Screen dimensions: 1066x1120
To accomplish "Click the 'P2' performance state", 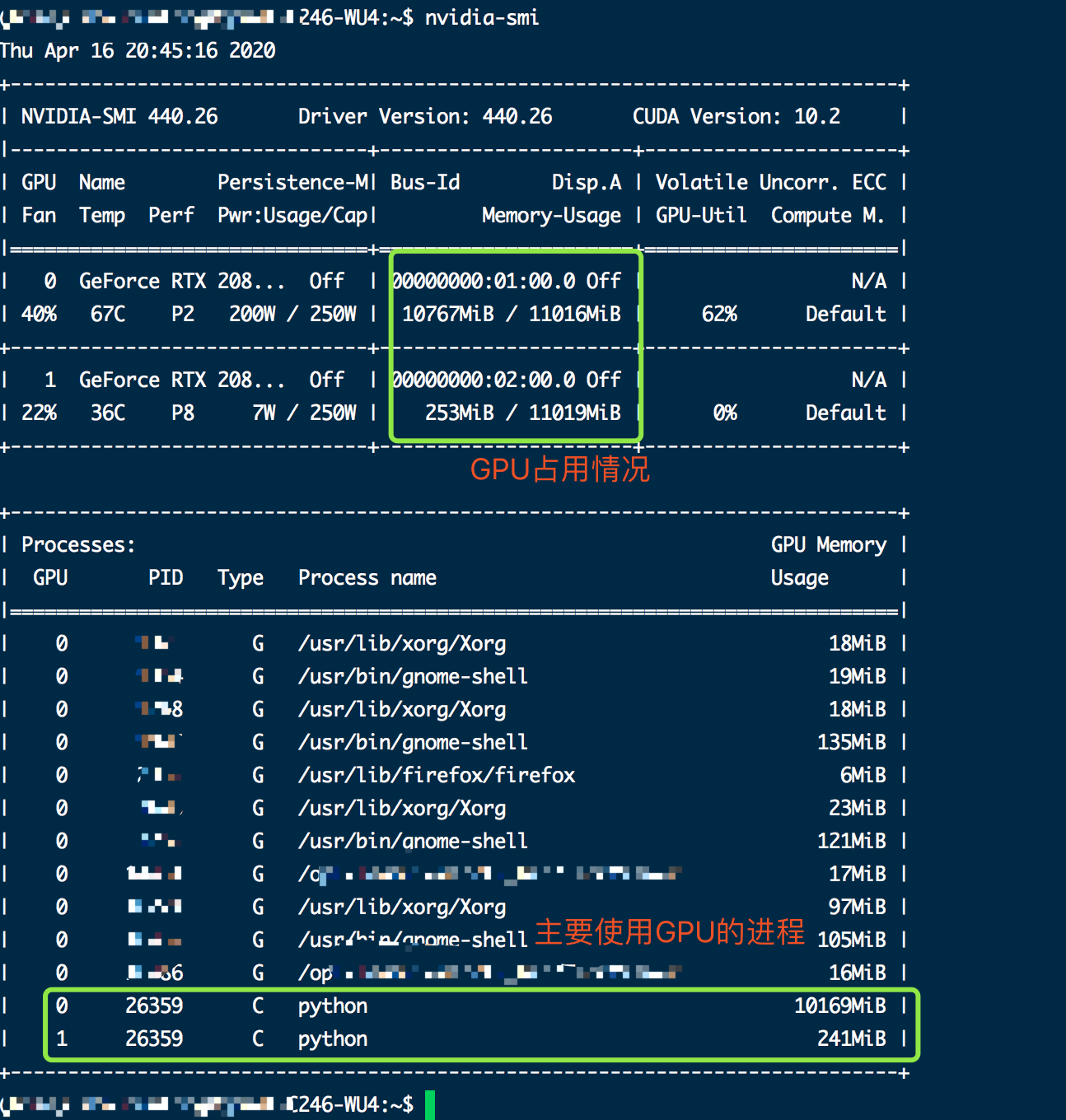I will pyautogui.click(x=183, y=314).
